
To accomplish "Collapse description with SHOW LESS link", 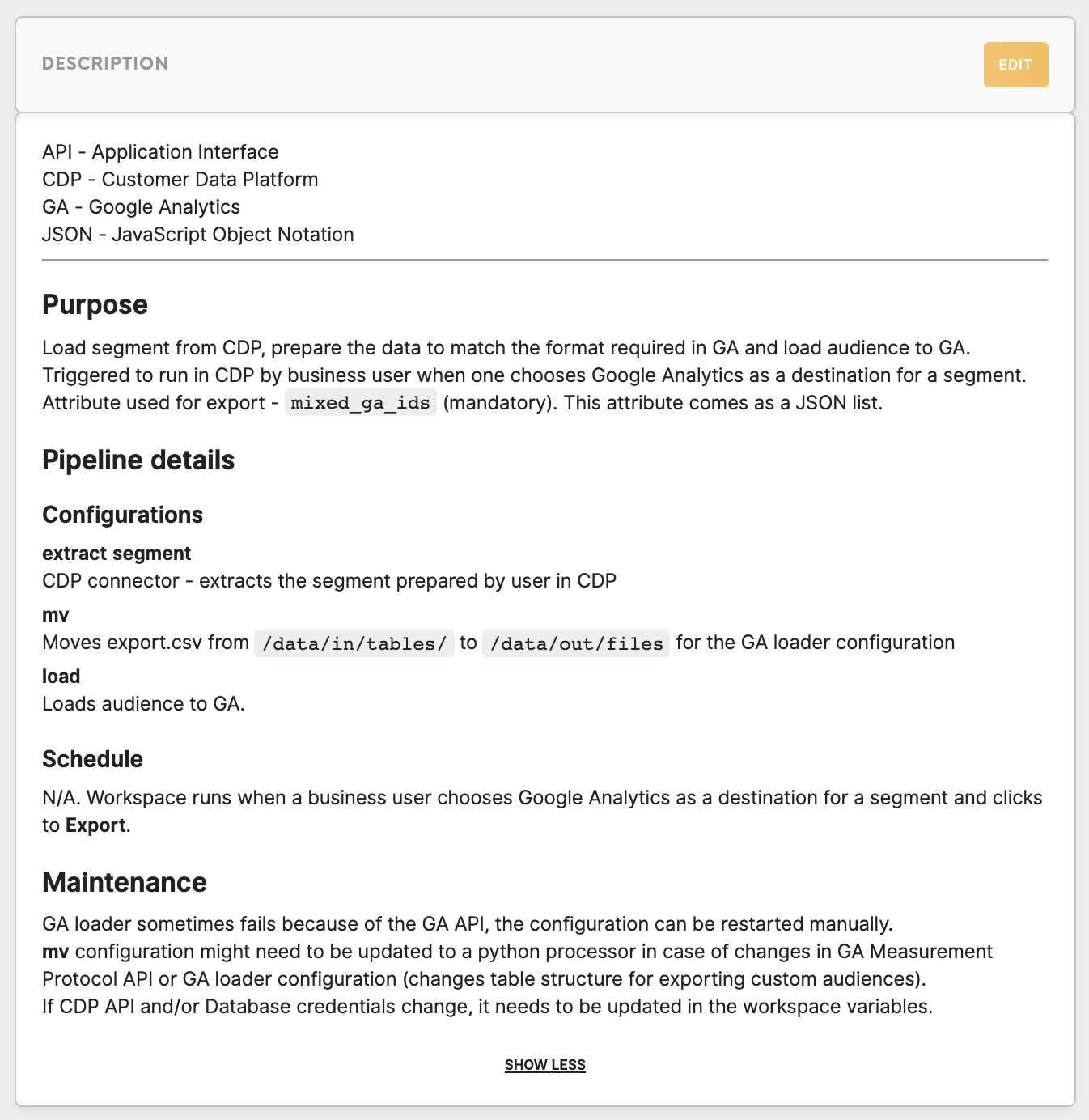I will click(544, 1065).
